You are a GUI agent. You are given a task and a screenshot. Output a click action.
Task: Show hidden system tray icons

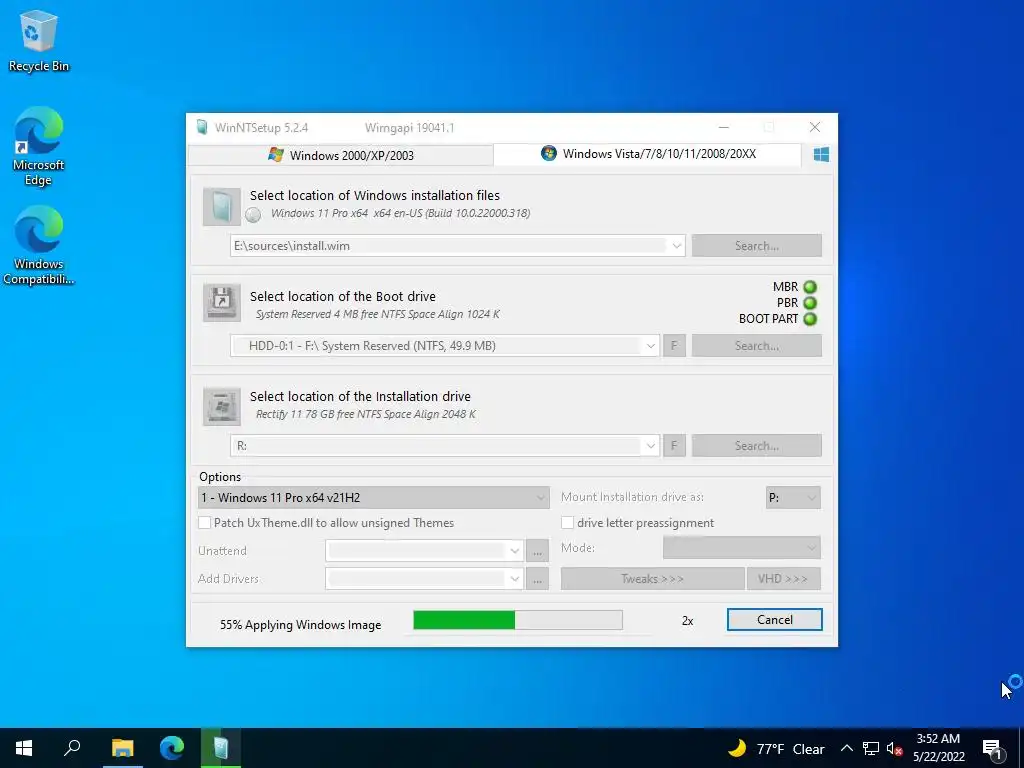click(846, 748)
